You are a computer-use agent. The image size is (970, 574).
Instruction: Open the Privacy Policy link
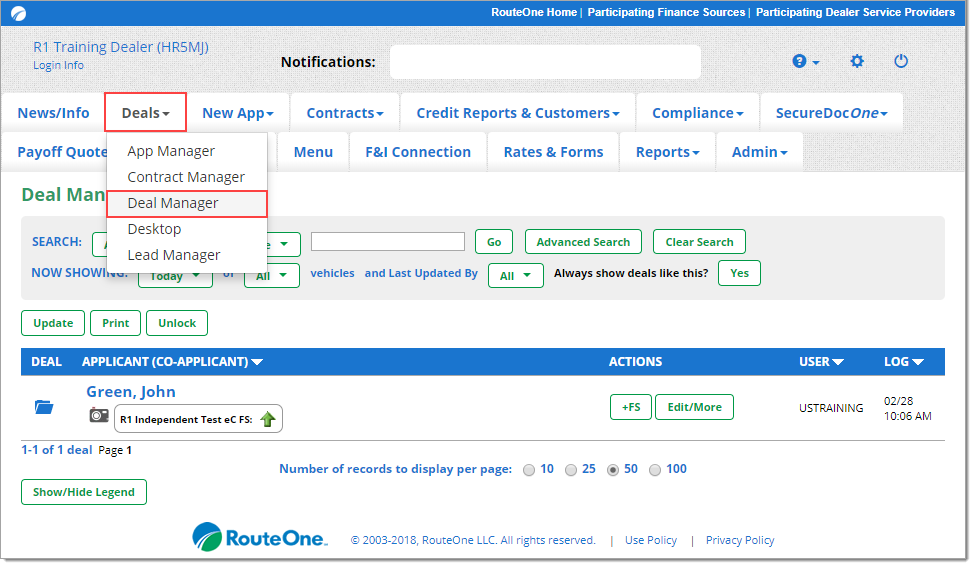tap(740, 540)
